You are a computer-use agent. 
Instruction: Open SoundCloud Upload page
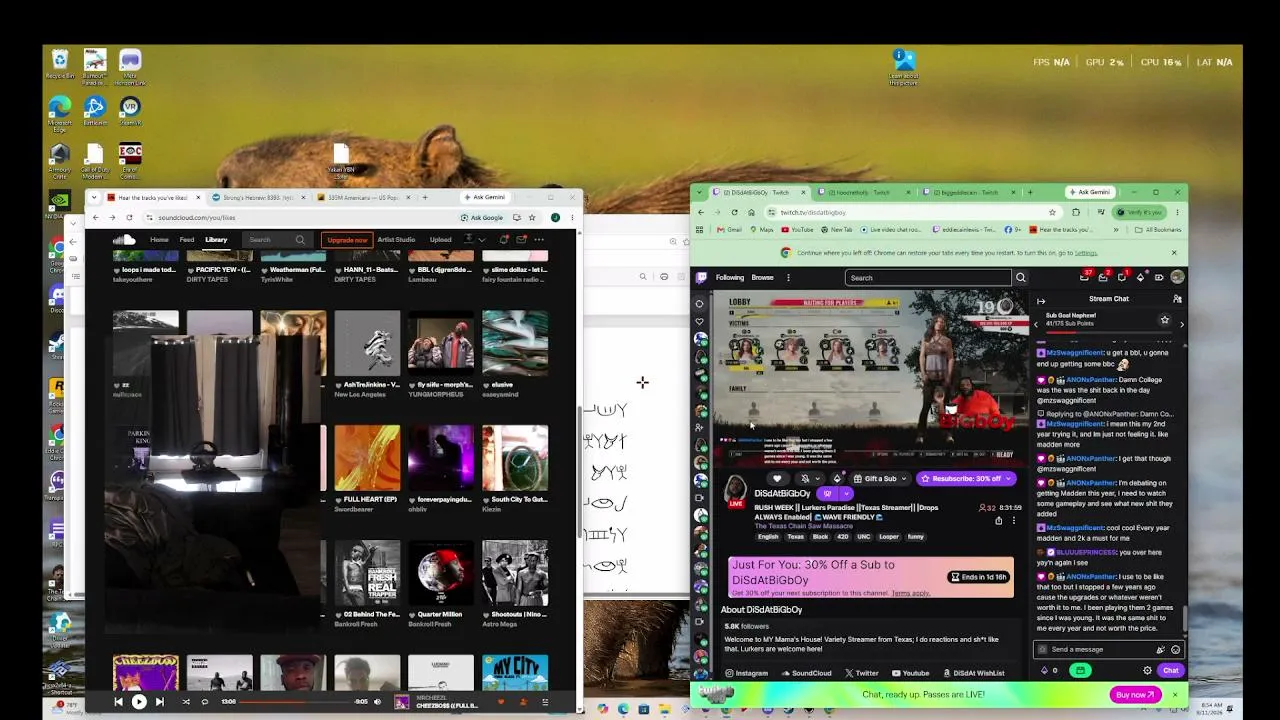click(440, 240)
